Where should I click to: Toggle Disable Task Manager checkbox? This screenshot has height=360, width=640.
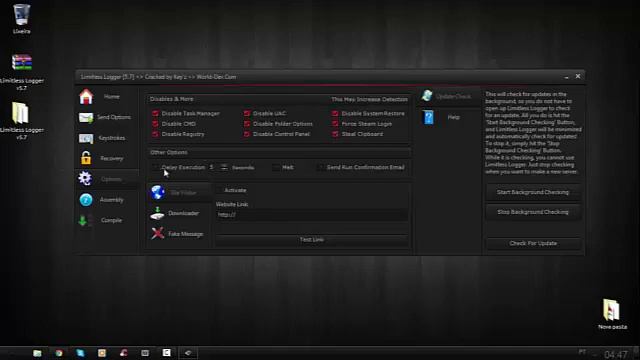155,113
